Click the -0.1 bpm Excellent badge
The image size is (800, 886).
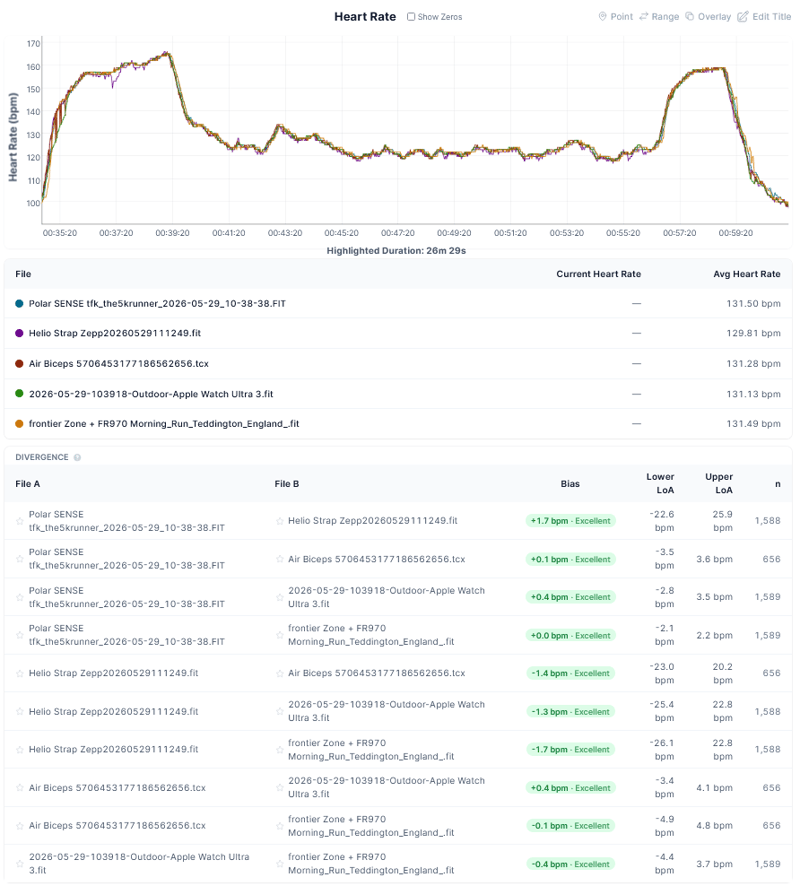[x=570, y=826]
